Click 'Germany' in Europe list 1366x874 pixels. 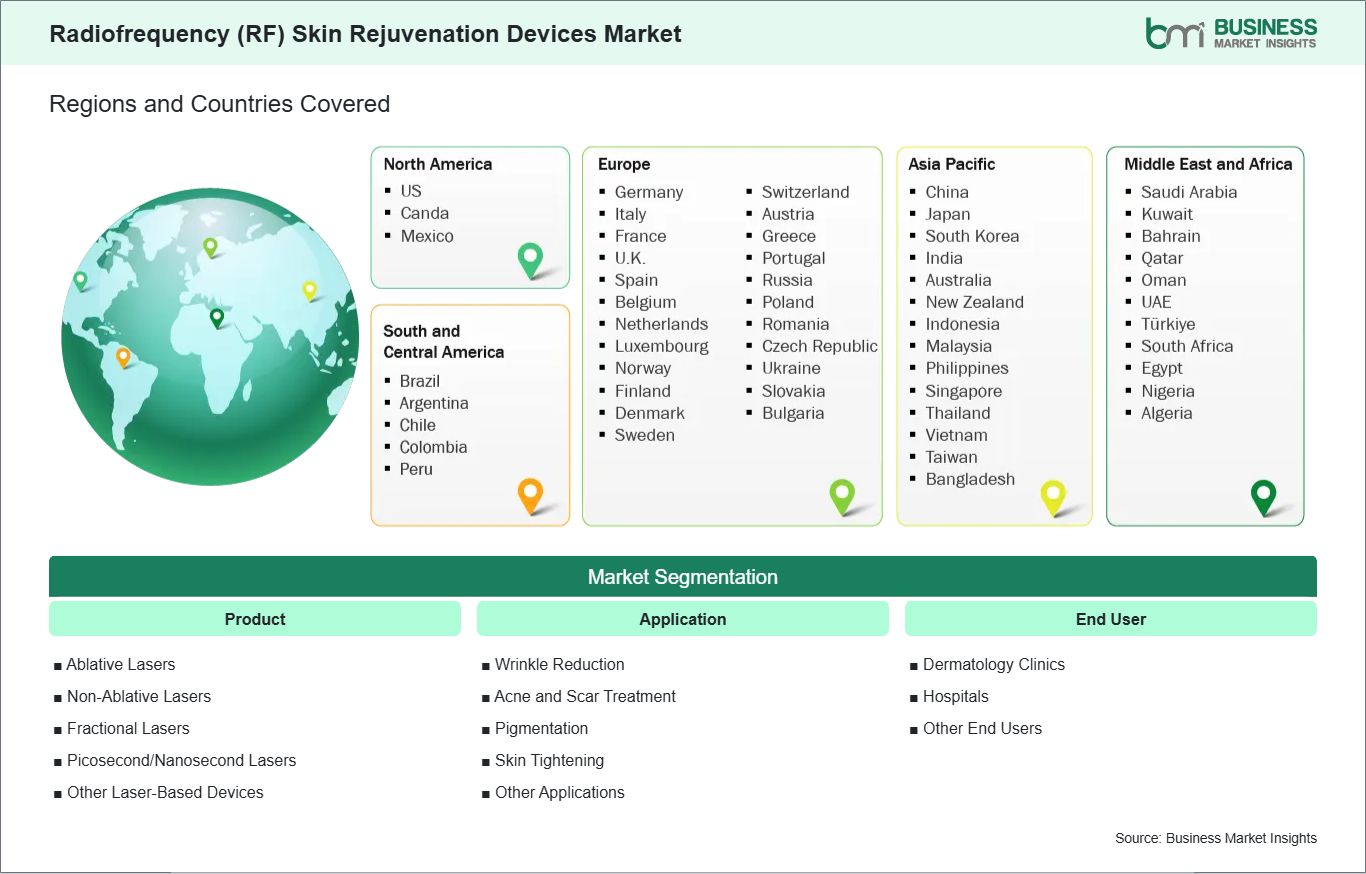point(649,192)
